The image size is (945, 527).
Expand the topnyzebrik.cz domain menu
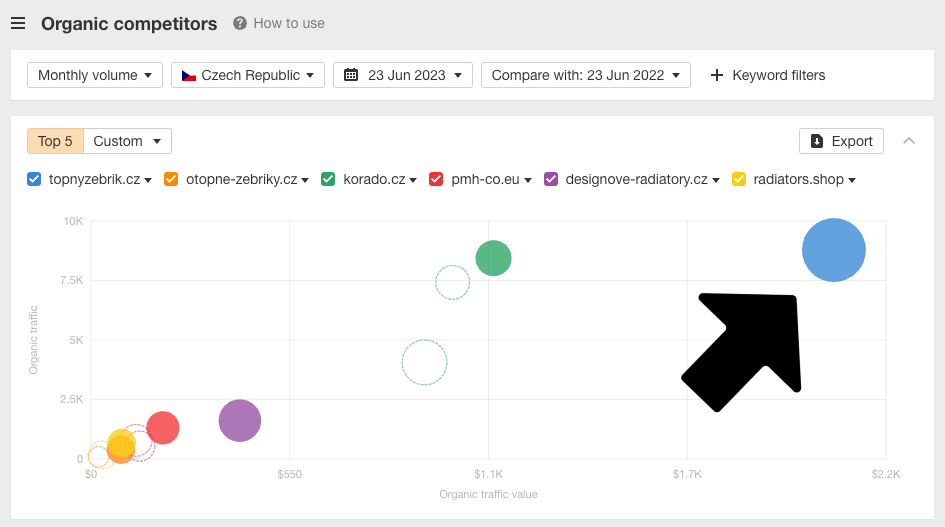coord(148,180)
